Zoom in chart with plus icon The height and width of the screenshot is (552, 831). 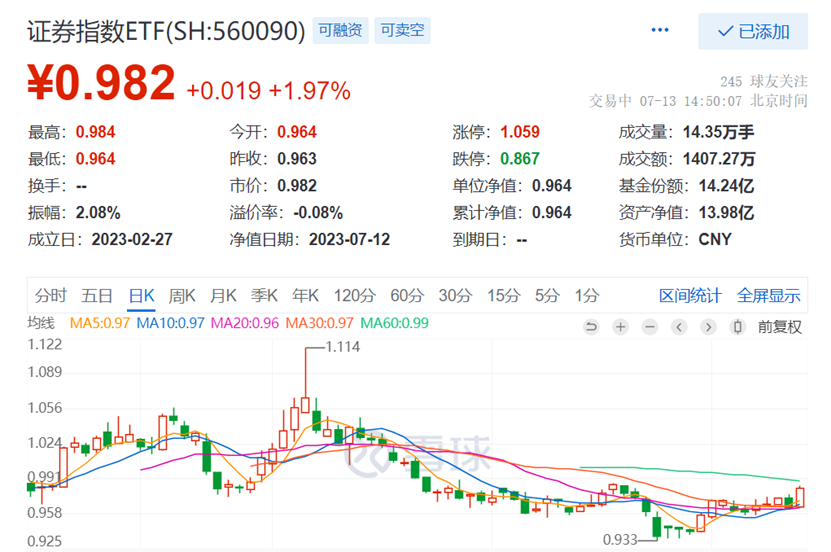pos(621,327)
